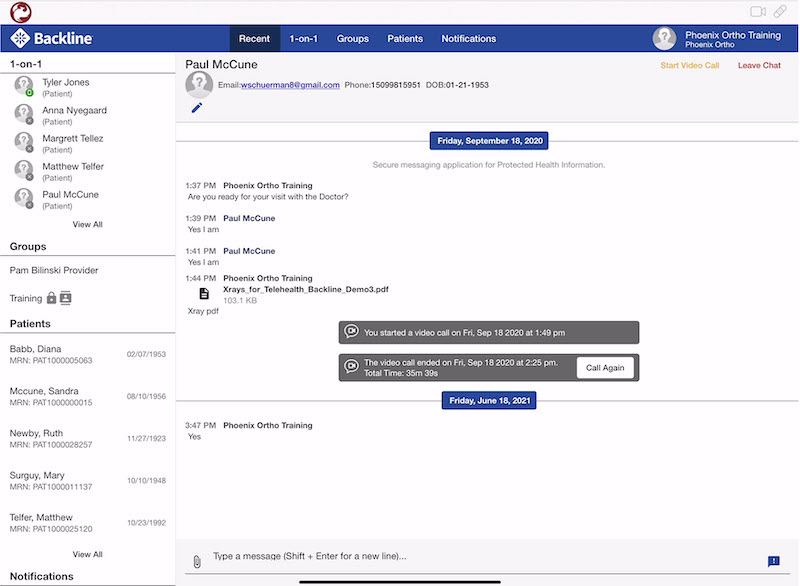Click the contacts icon next to Training group
This screenshot has height=586, width=800.
(x=65, y=298)
